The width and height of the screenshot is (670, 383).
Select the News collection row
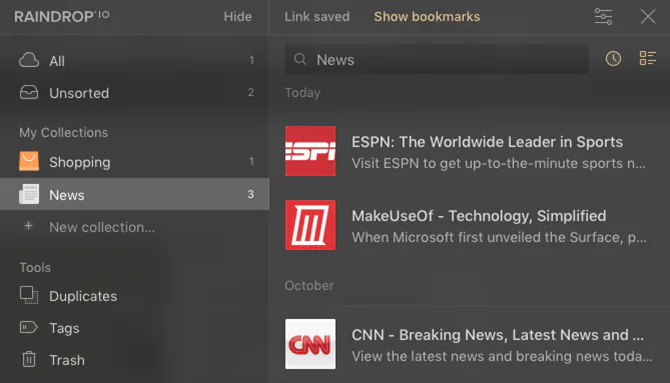(135, 194)
